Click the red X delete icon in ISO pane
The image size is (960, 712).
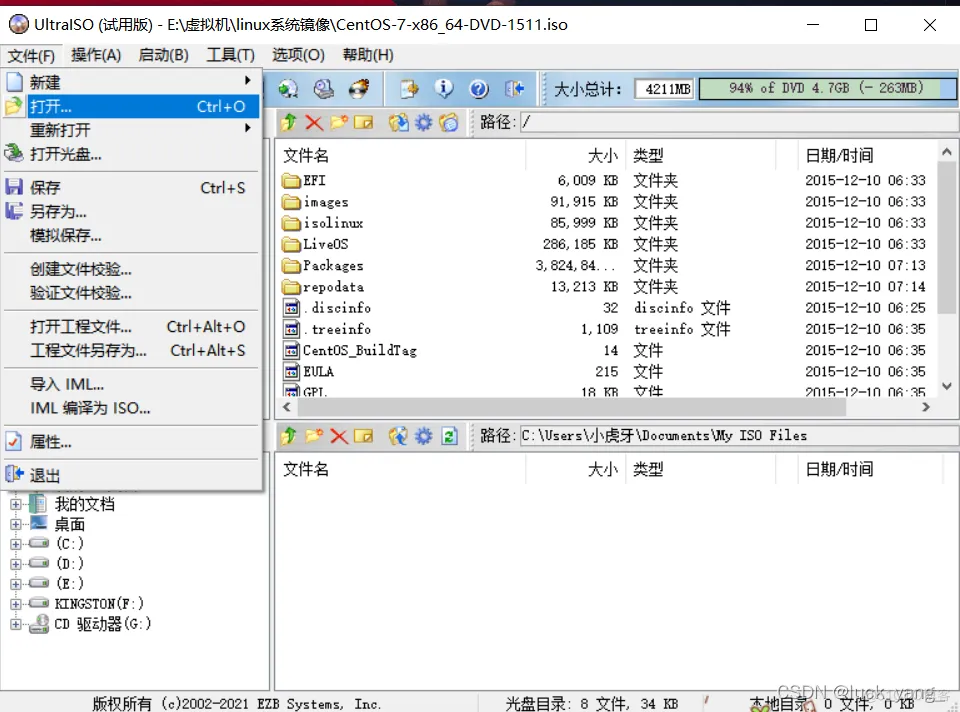[314, 123]
